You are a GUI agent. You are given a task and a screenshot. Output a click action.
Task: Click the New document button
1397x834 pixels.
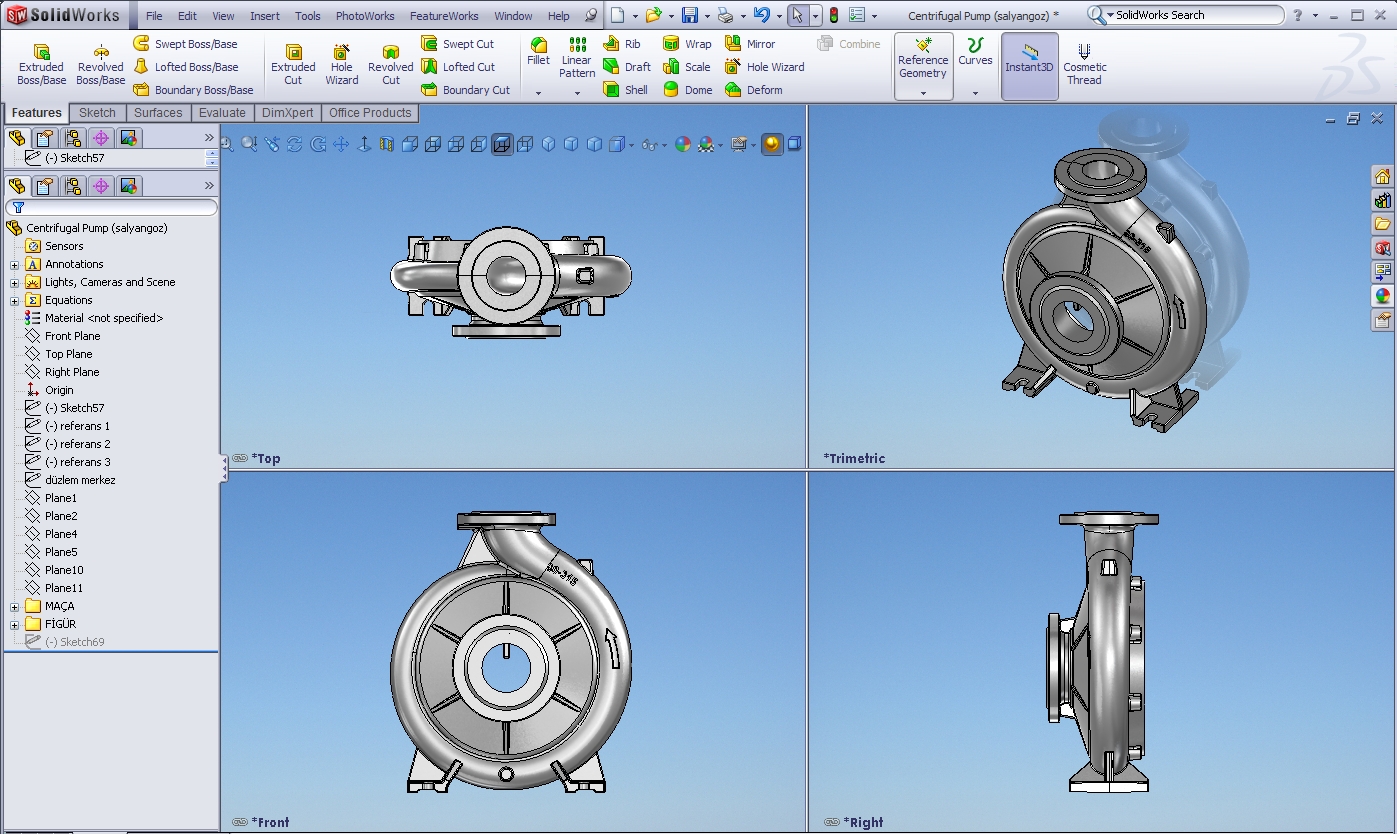pos(618,15)
